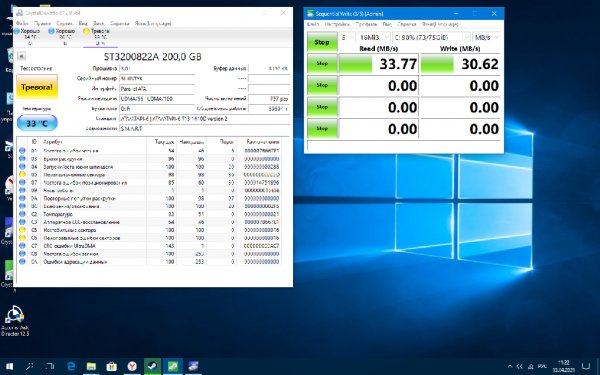Open Task View from taskbar
The image size is (600, 375).
50,366
